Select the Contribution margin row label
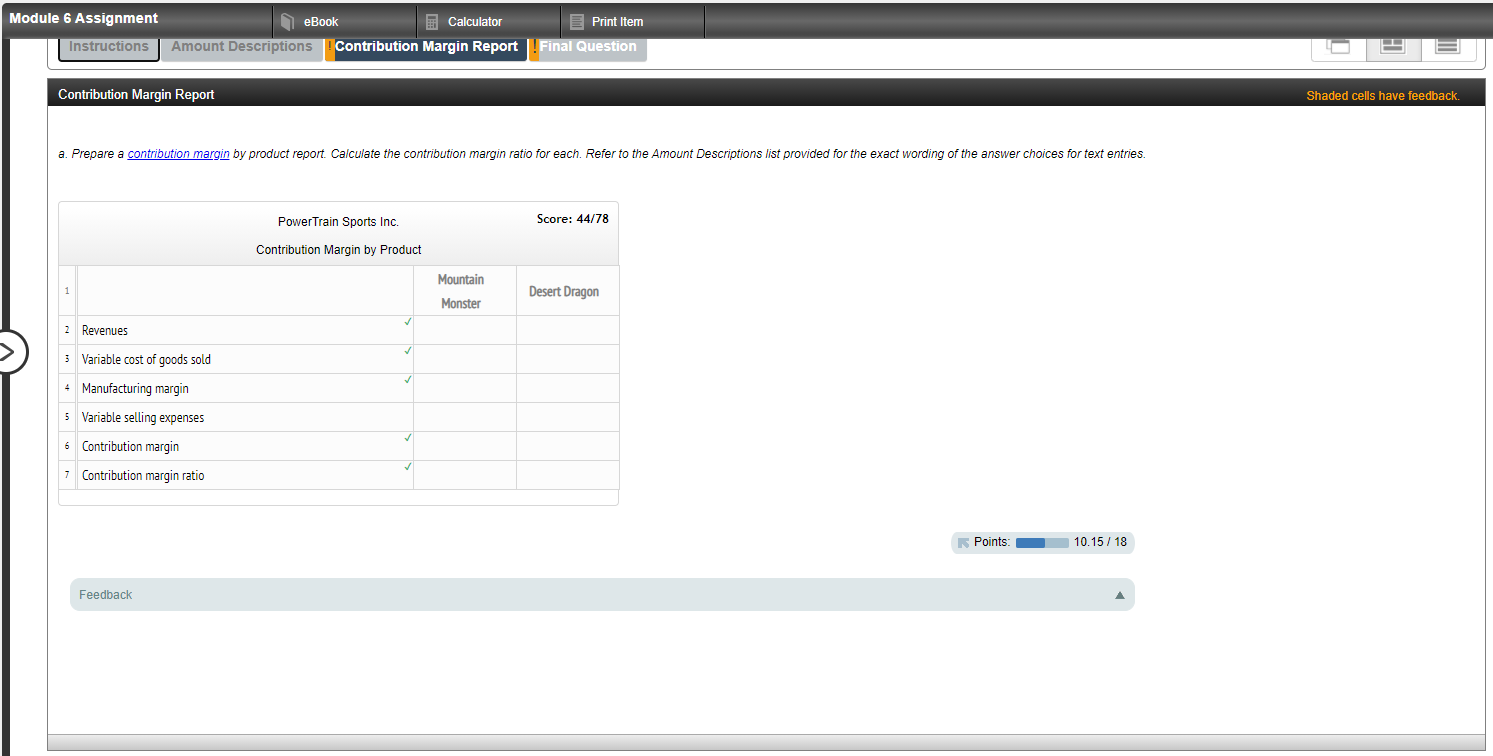 (130, 447)
